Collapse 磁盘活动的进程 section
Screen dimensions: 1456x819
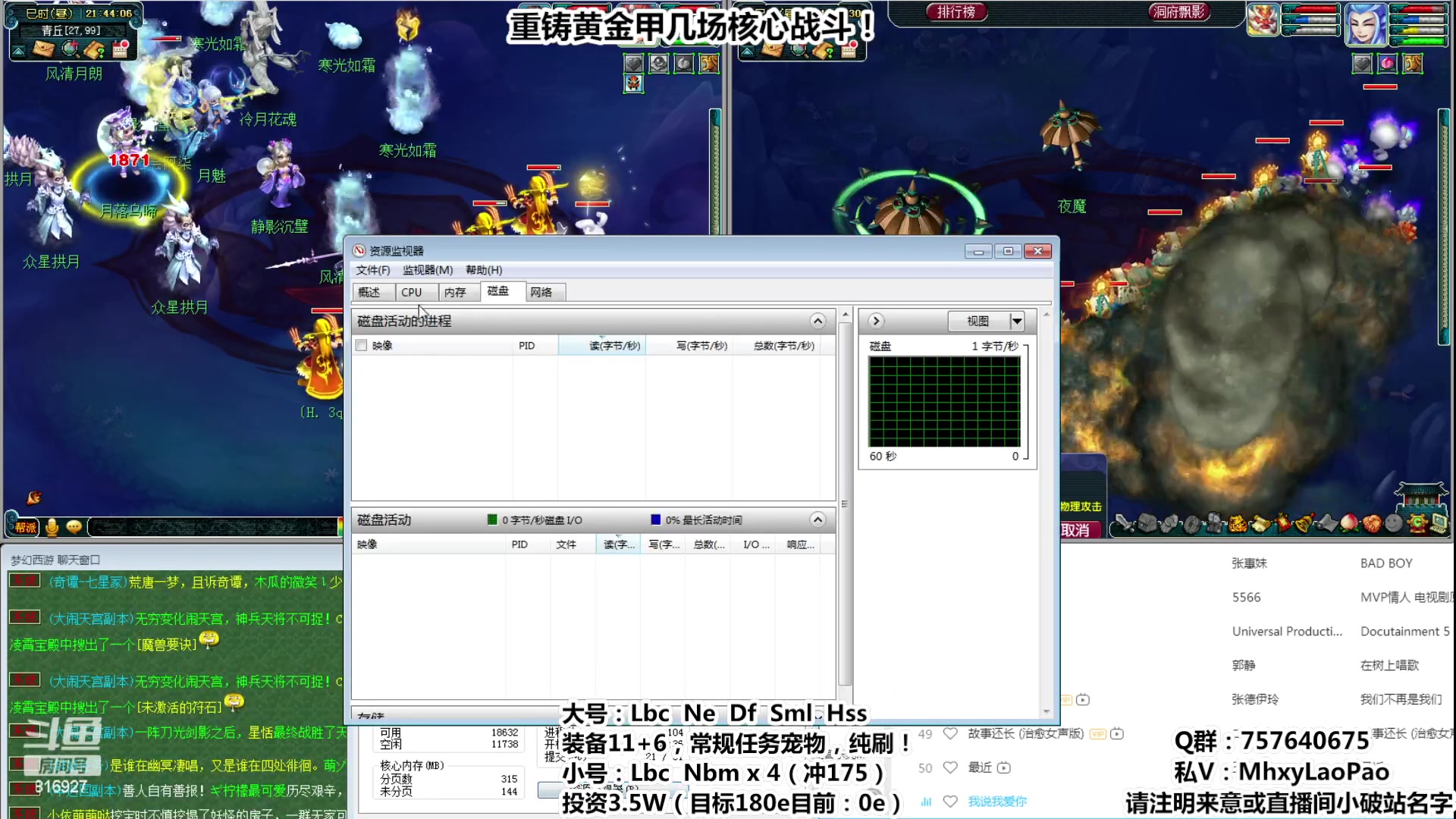(817, 321)
